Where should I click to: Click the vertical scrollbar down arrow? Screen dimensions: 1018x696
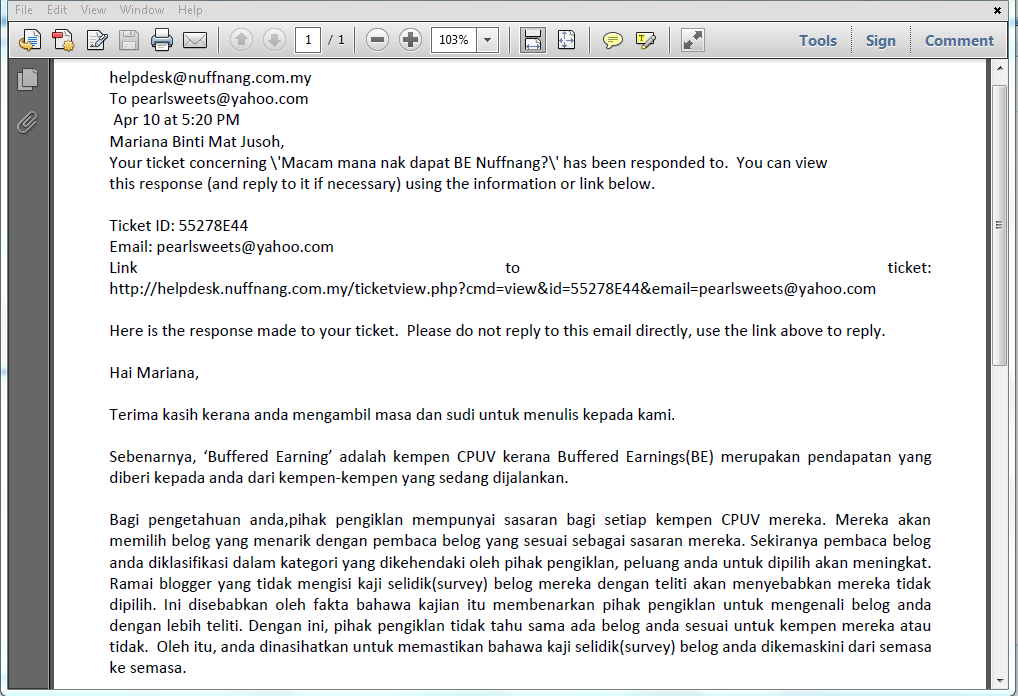(x=999, y=681)
